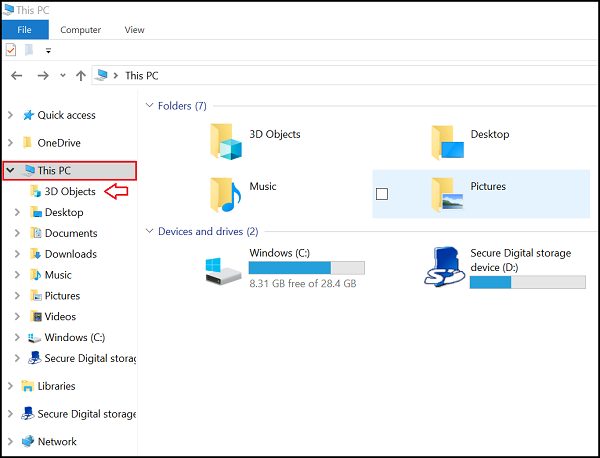The width and height of the screenshot is (600, 458).
Task: Click the Windows (C:) storage usage bar
Action: coord(306,268)
